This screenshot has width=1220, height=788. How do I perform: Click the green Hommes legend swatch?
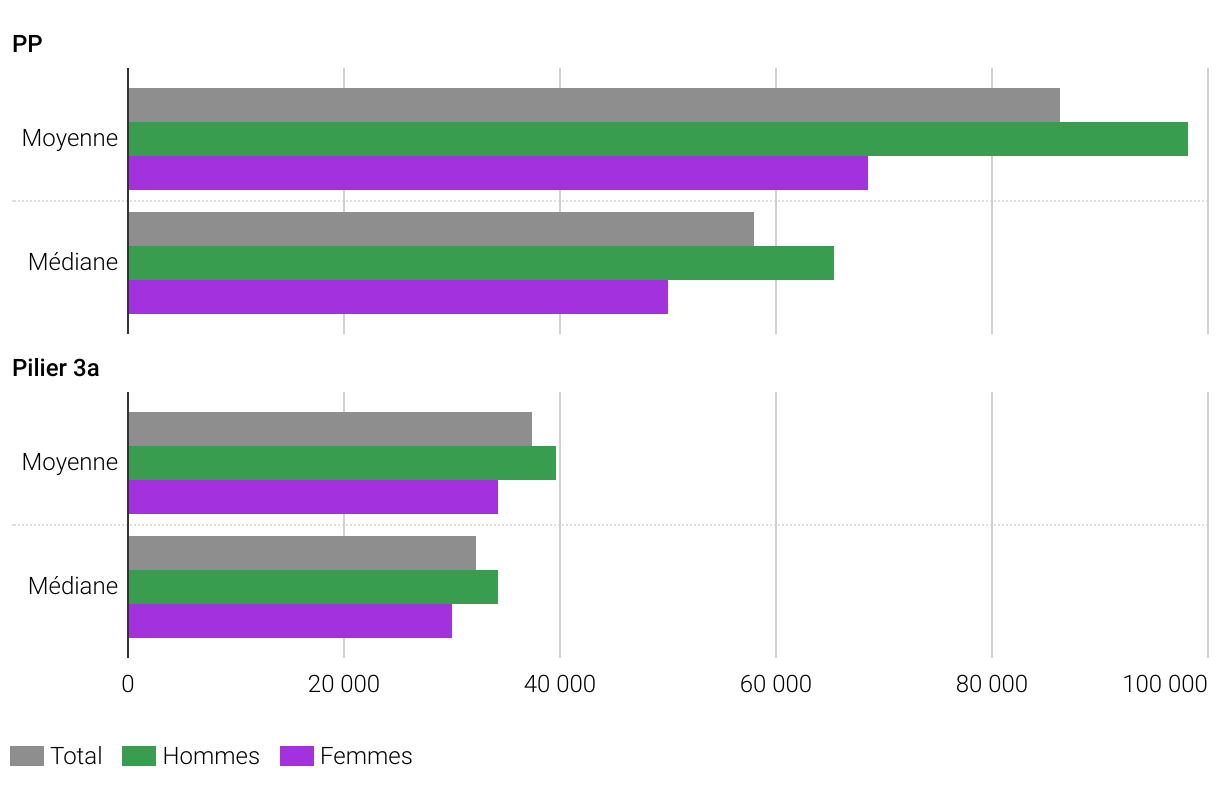(x=139, y=756)
